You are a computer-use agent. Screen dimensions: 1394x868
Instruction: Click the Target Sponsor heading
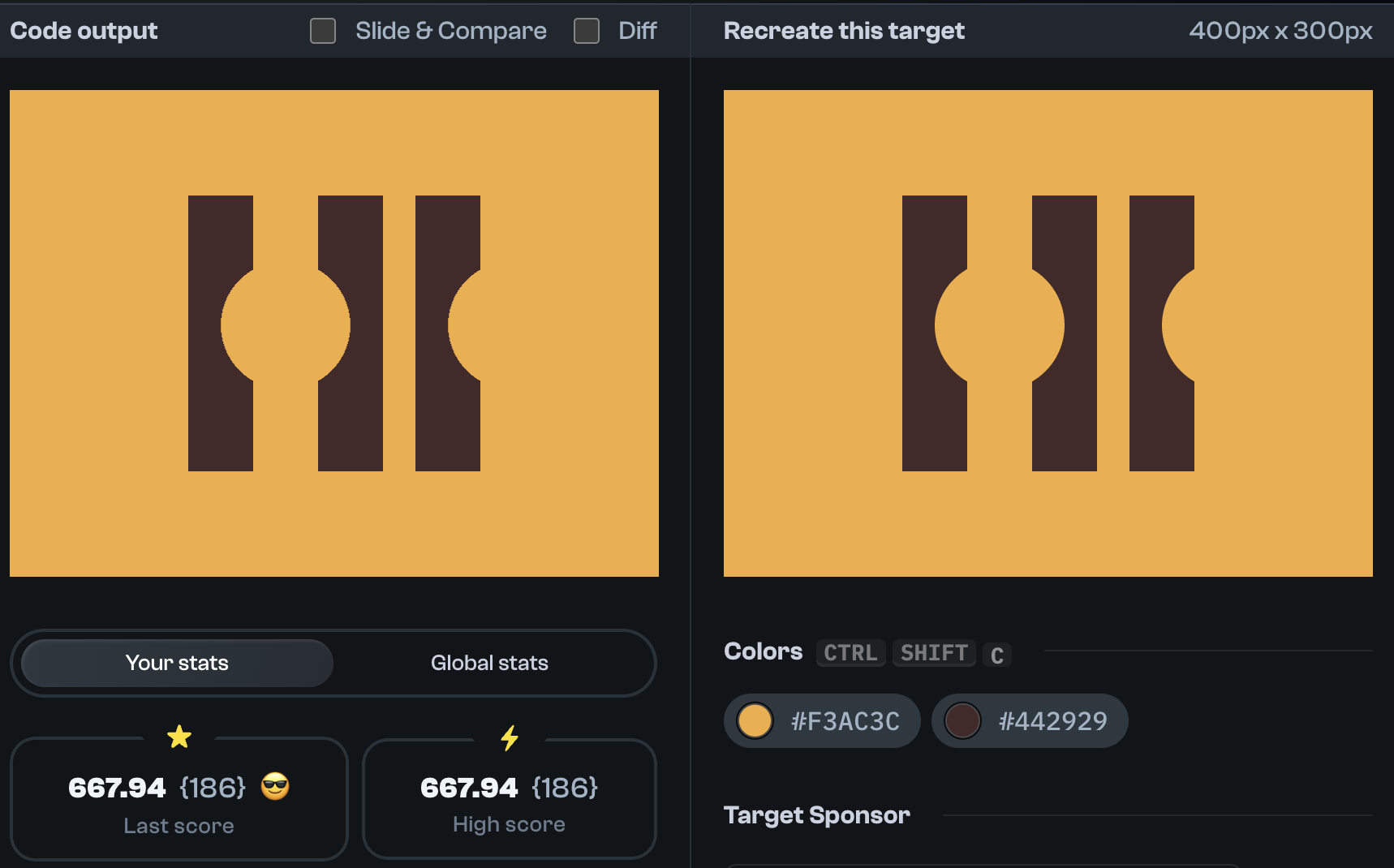click(x=817, y=815)
